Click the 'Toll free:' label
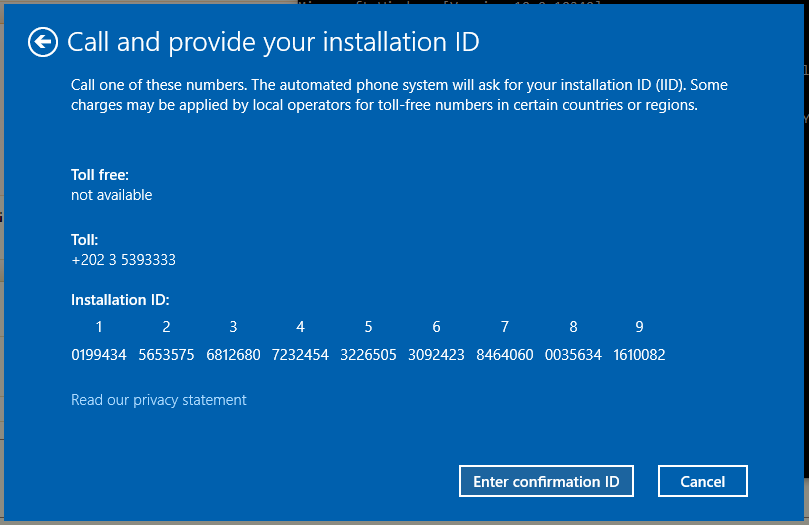 pos(100,175)
